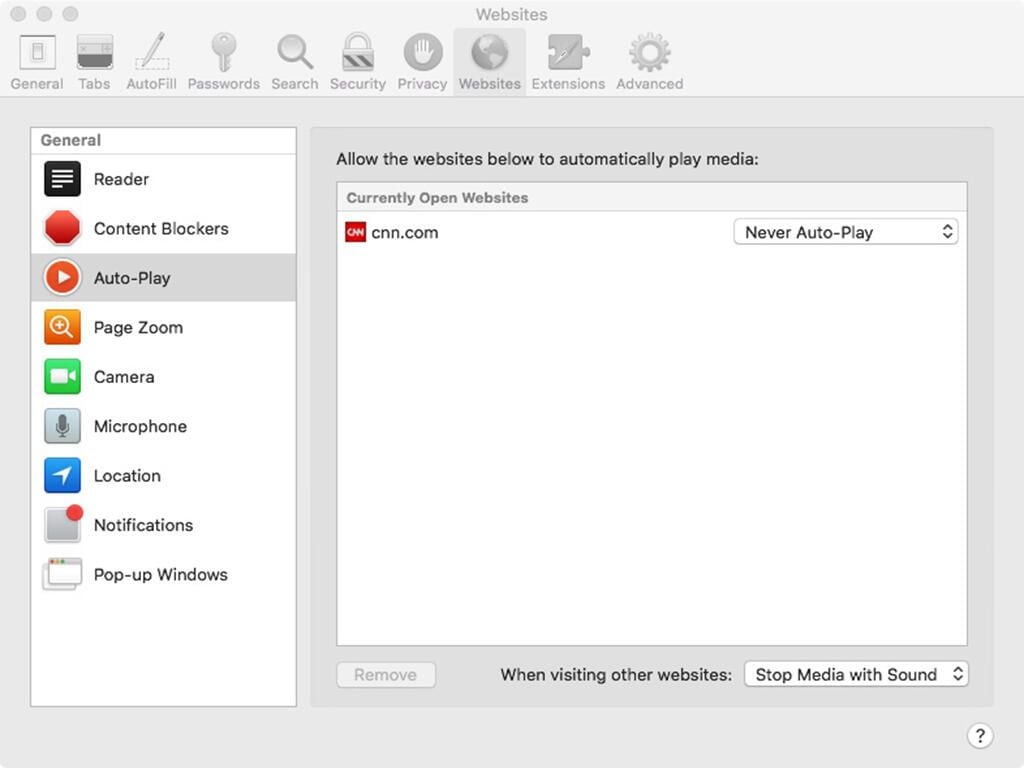The height and width of the screenshot is (768, 1024).
Task: Select the Websites globe toolbar icon
Action: pos(490,63)
